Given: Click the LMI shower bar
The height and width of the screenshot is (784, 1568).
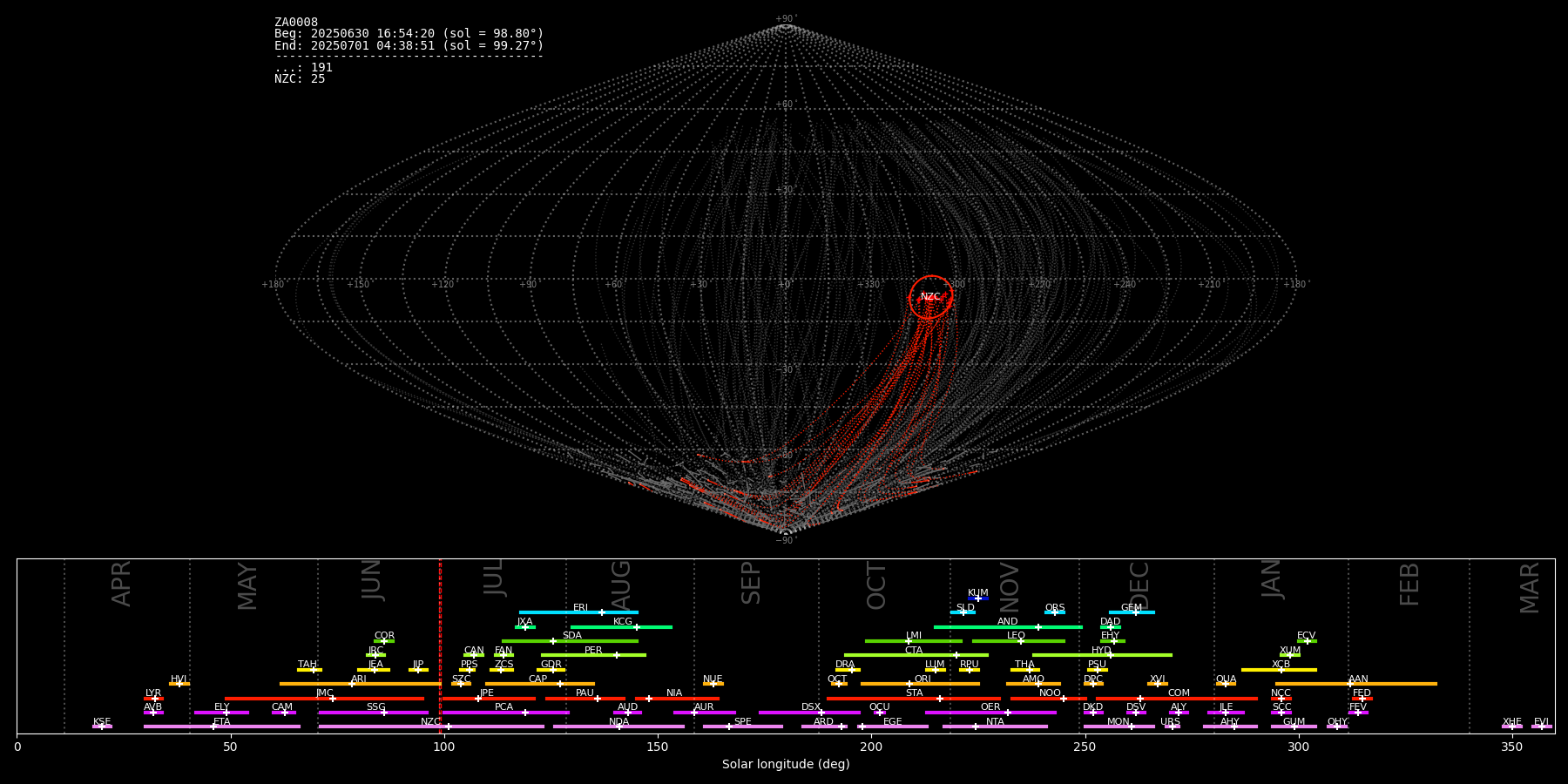Looking at the screenshot, I should pyautogui.click(x=914, y=641).
